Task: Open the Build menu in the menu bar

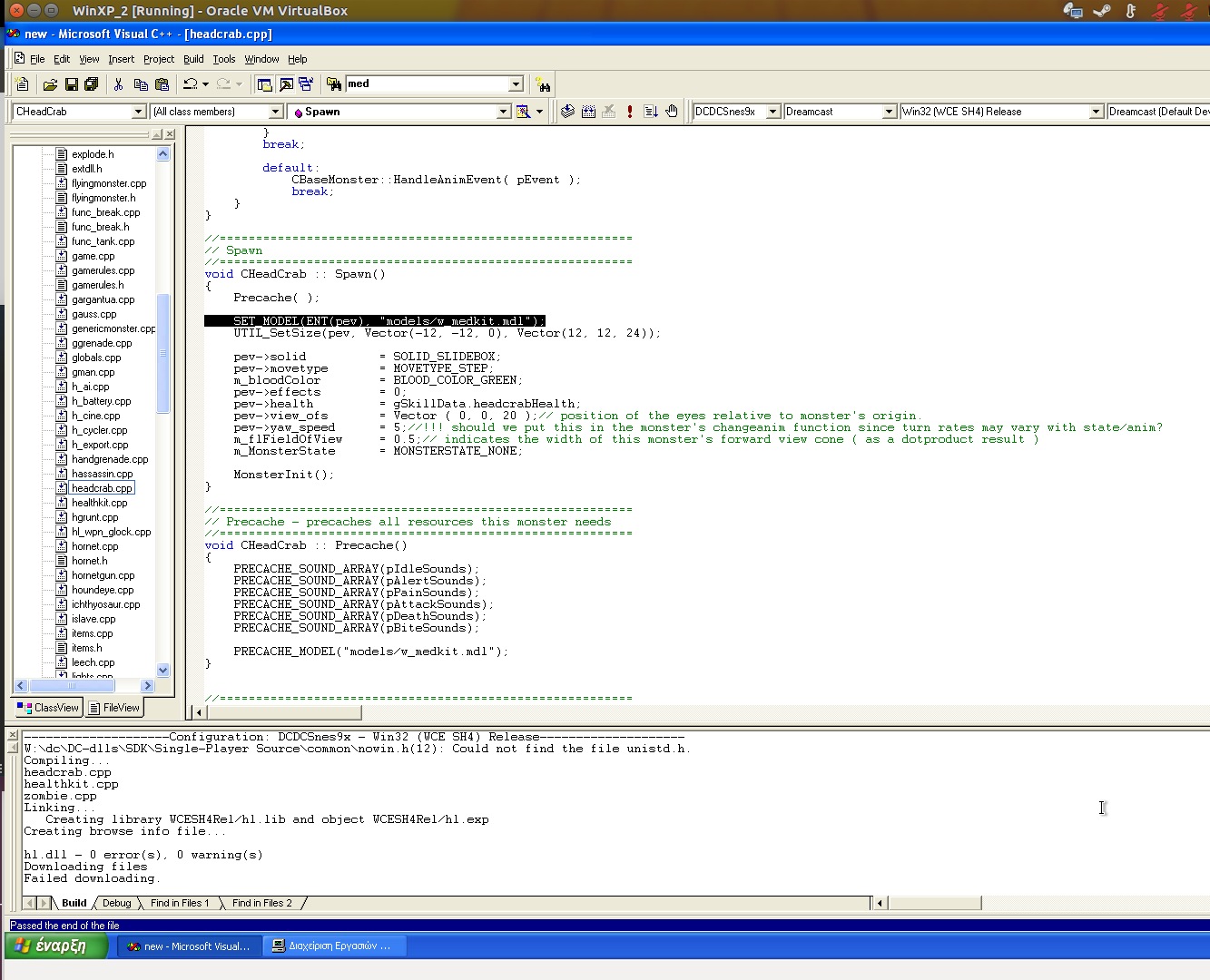Action: coord(193,59)
